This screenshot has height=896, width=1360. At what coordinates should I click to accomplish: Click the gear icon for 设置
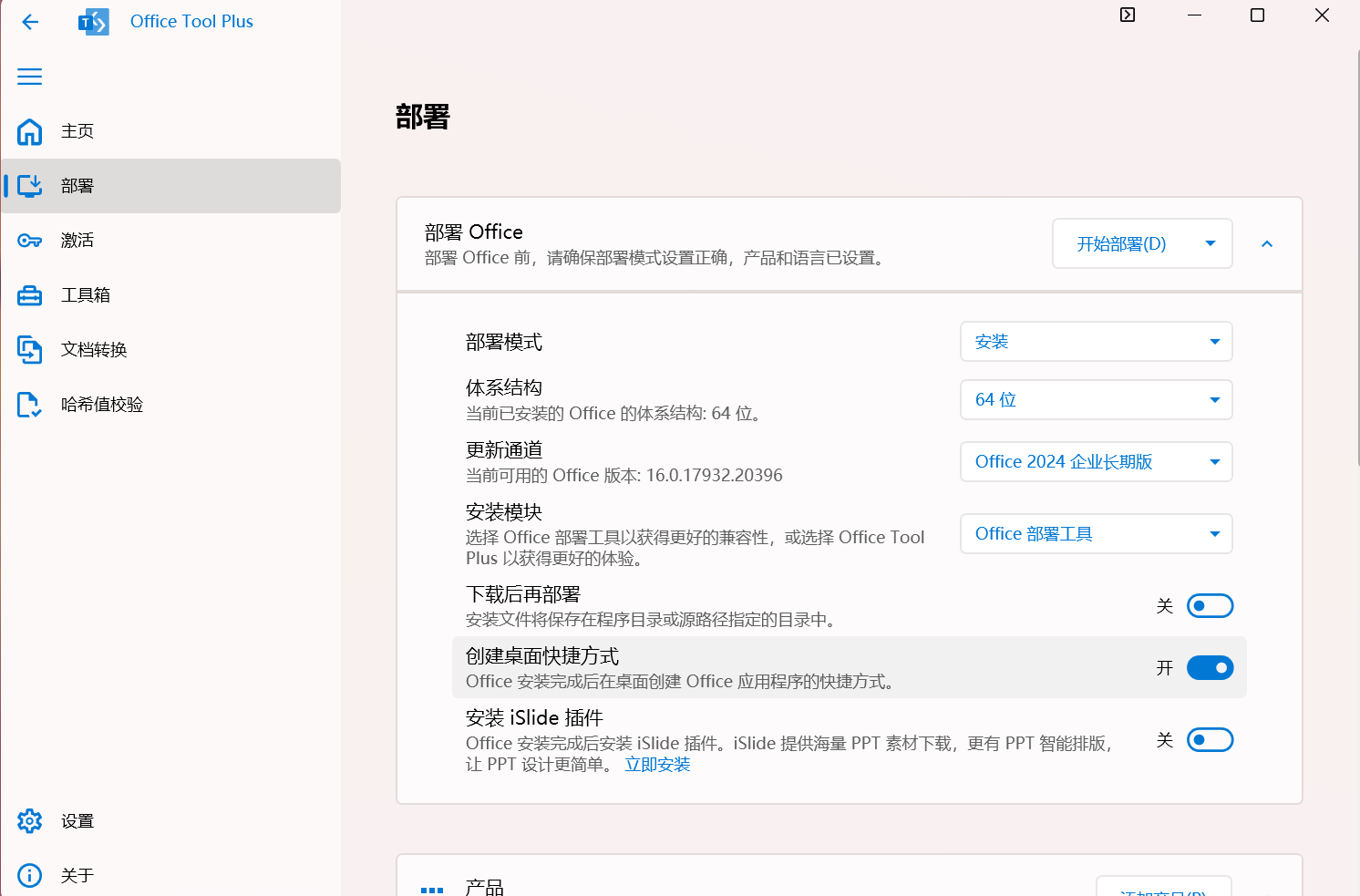coord(30,821)
